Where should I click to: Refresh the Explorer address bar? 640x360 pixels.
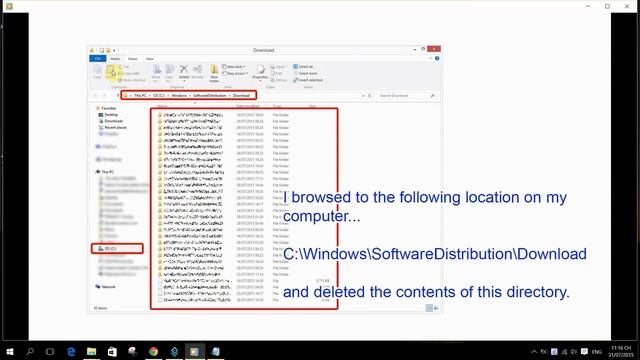pos(370,96)
